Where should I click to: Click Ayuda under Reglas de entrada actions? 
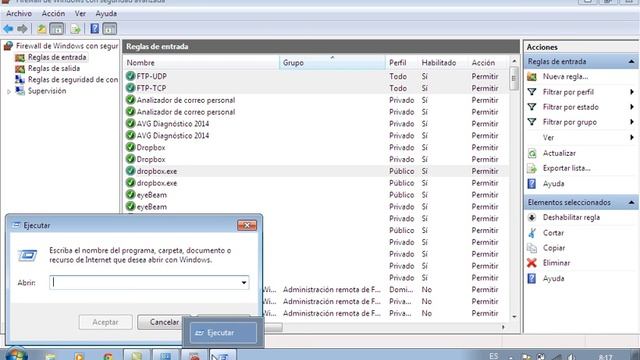coord(553,184)
